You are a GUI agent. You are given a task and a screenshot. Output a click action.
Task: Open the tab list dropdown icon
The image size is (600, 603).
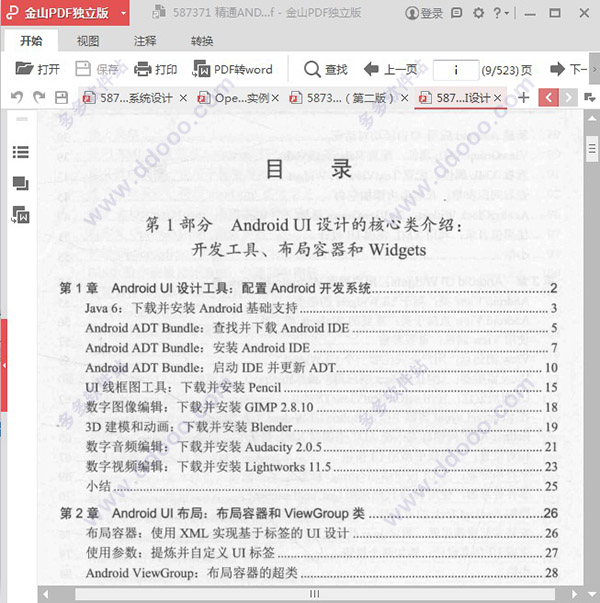point(589,98)
